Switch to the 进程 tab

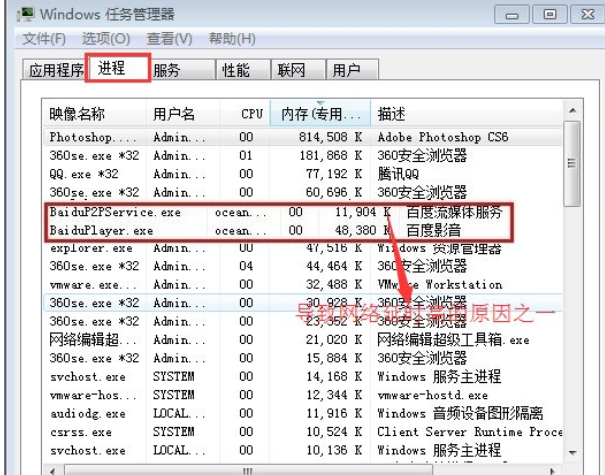click(118, 68)
